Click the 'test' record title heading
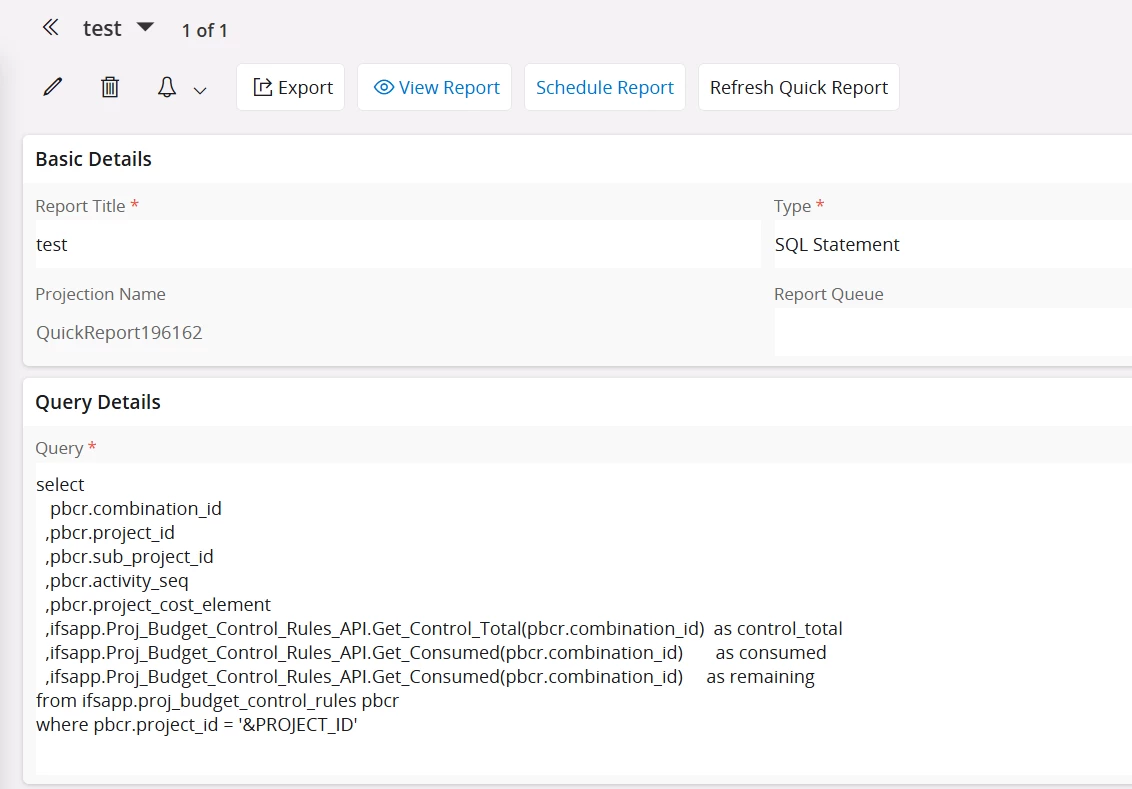 click(102, 29)
